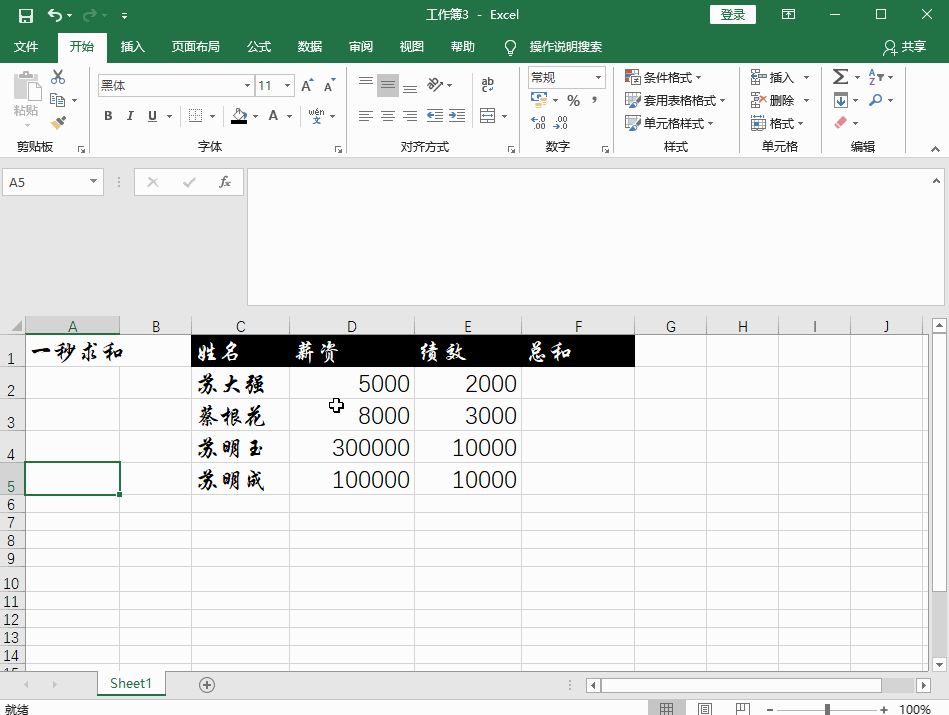Open the Format (格式) cells dropdown
Viewport: 949px width, 715px height.
(777, 124)
